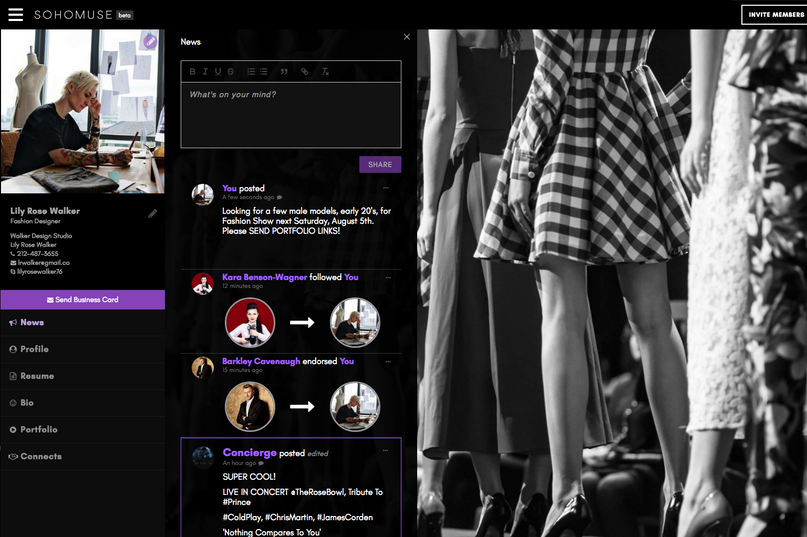Click the lilyrosewalker76 handle

point(40,272)
